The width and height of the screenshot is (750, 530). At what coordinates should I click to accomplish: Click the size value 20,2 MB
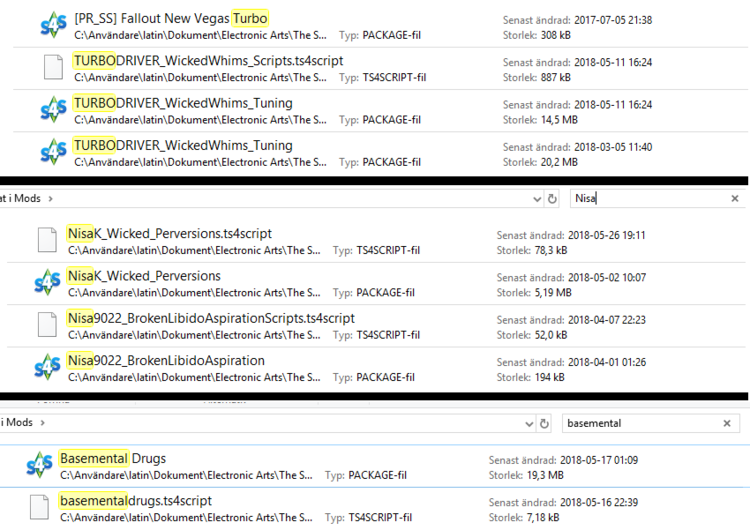pos(559,162)
